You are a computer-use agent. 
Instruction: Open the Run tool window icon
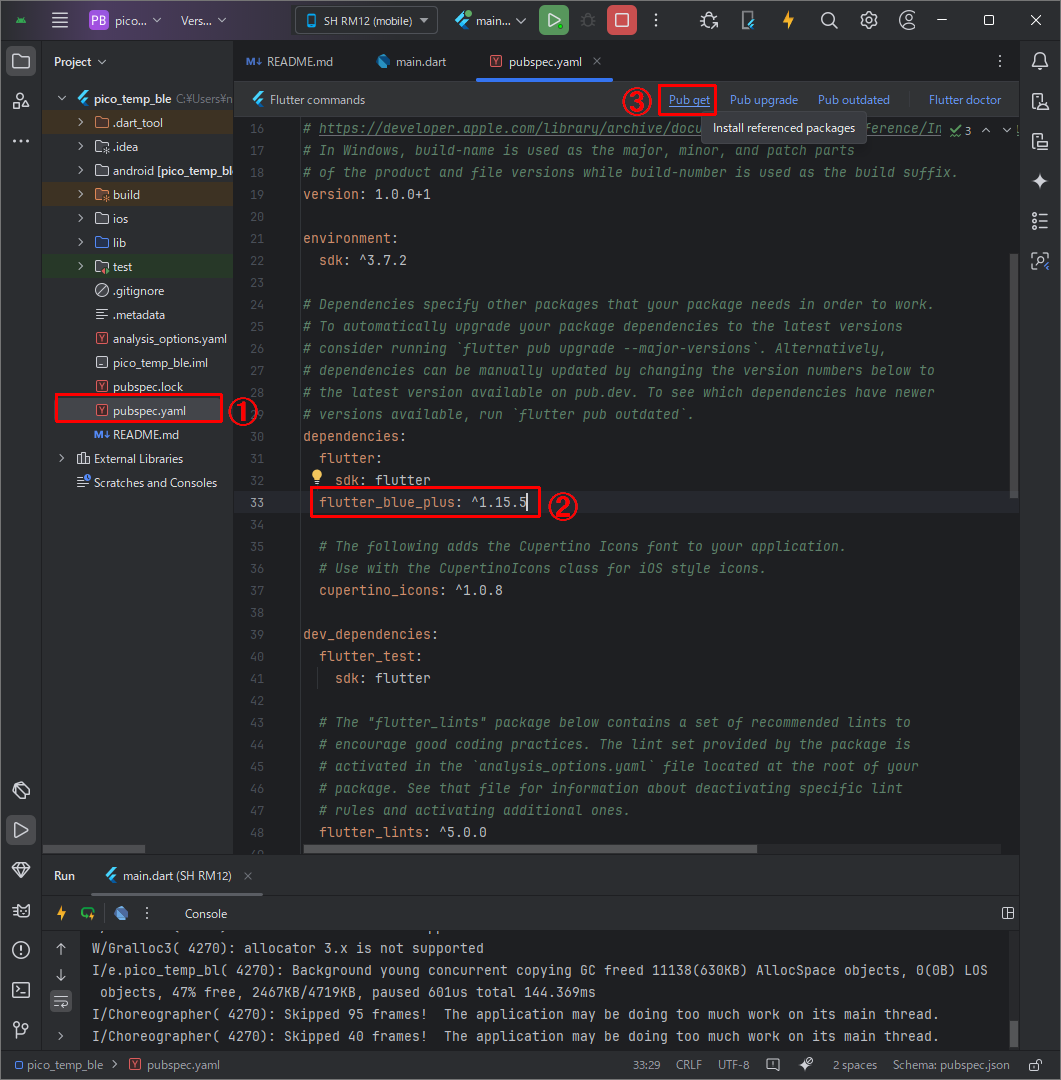[21, 830]
